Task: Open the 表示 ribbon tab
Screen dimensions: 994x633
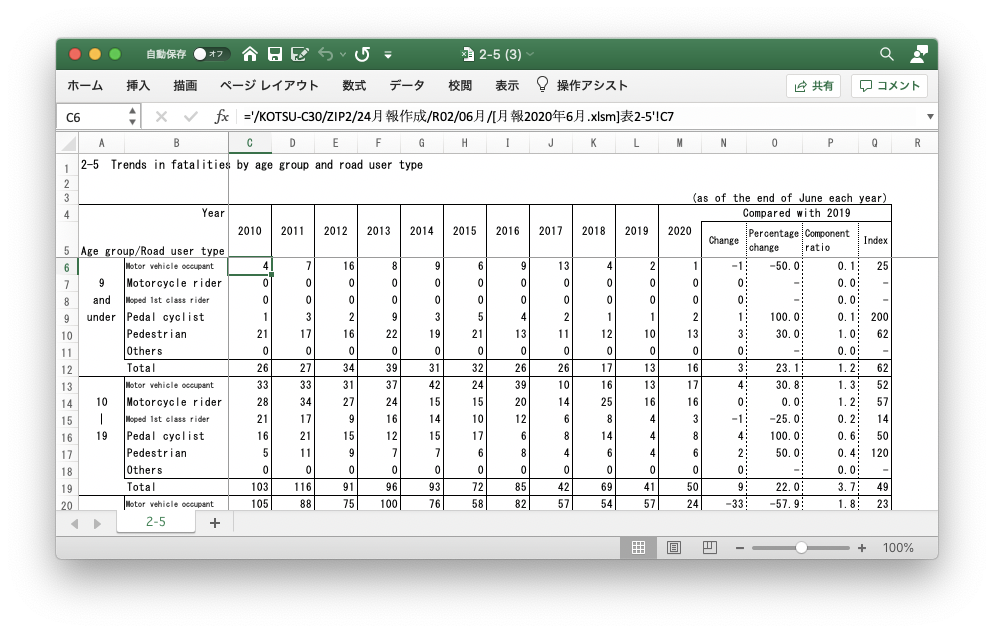Action: tap(507, 86)
